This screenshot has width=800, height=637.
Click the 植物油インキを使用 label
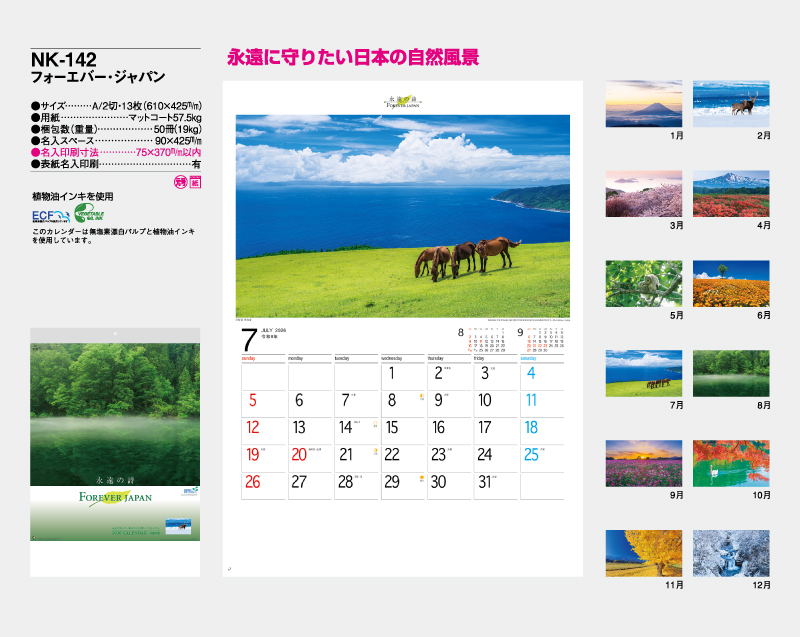(x=73, y=196)
